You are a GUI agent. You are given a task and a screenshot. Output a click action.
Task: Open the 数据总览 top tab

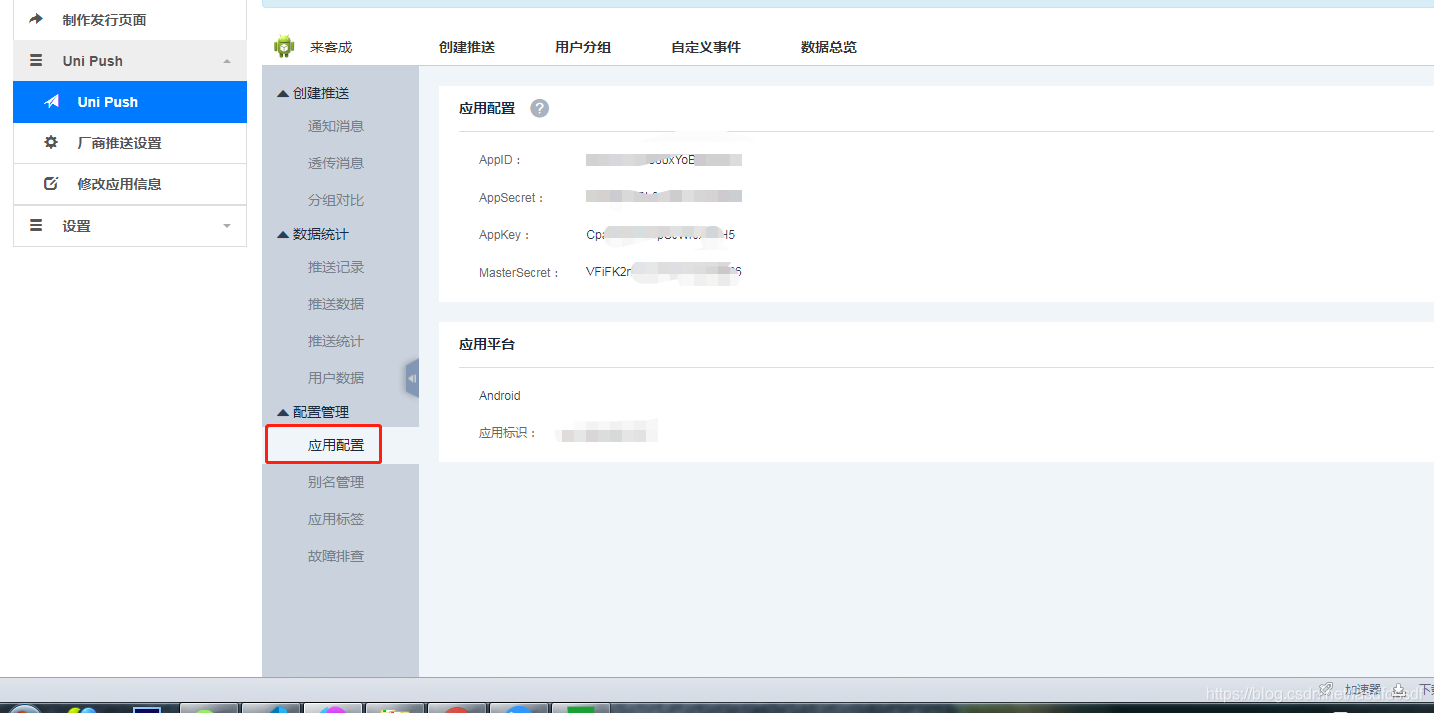coord(829,47)
